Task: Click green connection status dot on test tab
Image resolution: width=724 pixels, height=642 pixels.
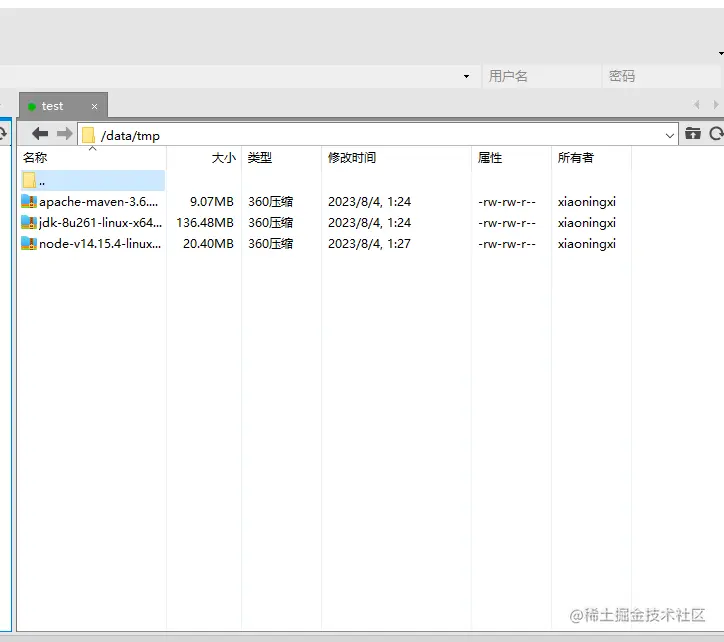Action: 32,107
